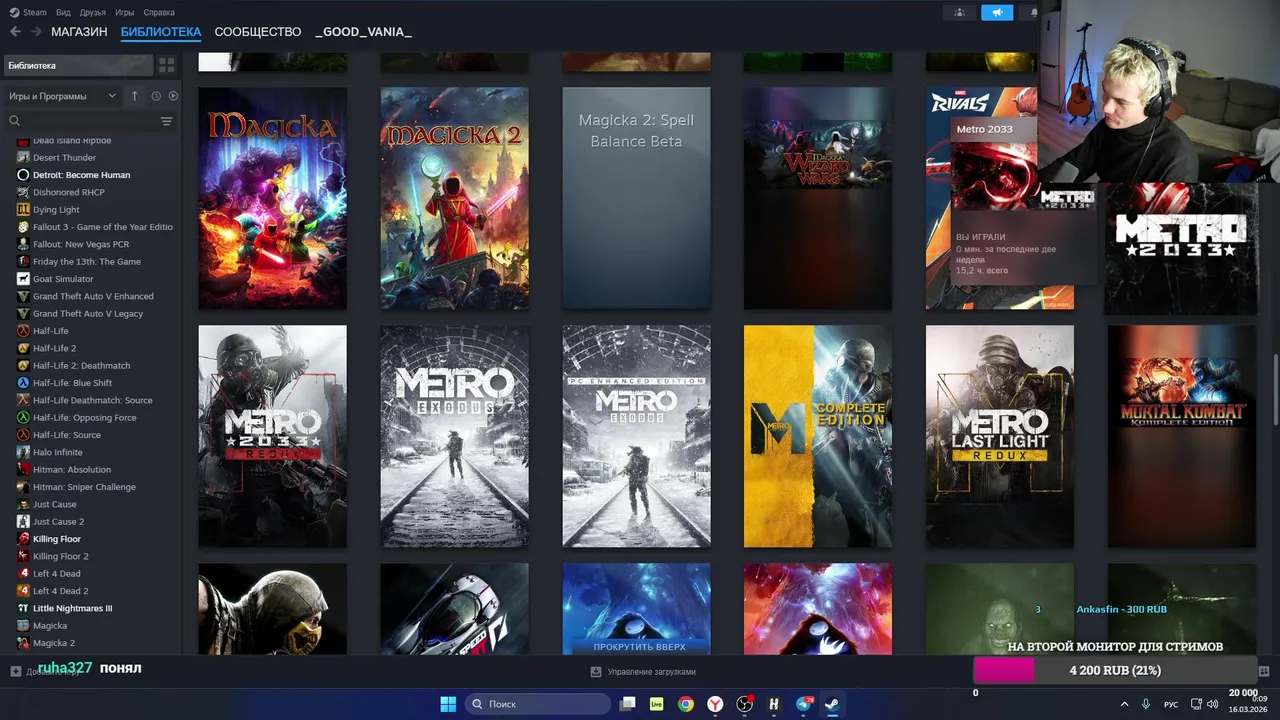
Task: Open the Magicka 2 game cover
Action: click(454, 198)
